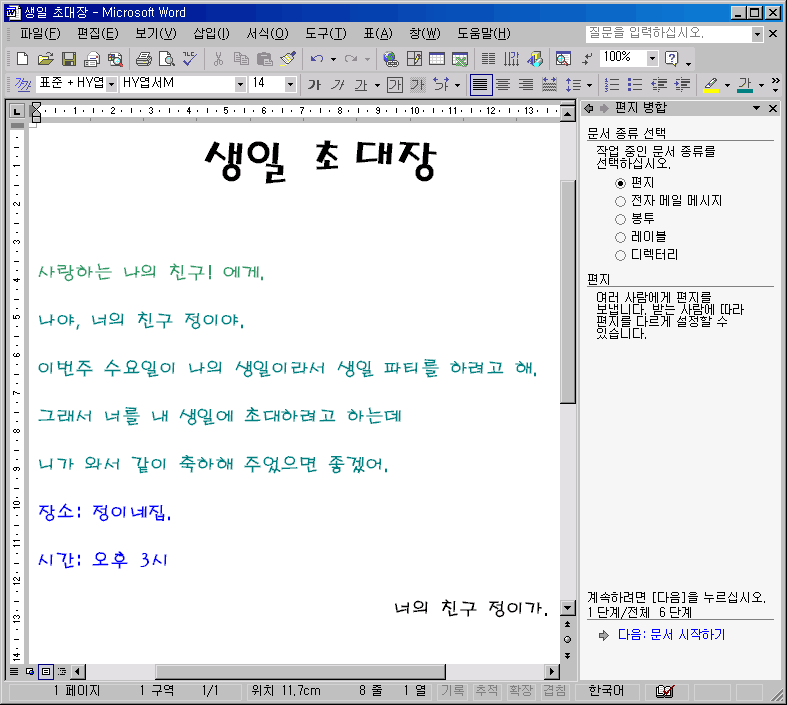Click the New blank document icon
This screenshot has height=705, width=787.
[x=22, y=59]
